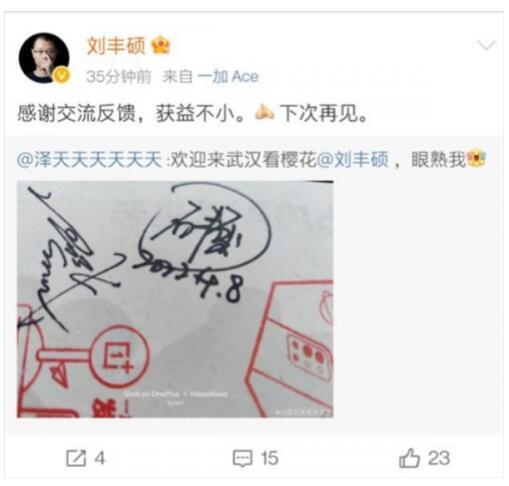Viewport: 509px width, 486px height.
Task: Click the 35分钟前 timestamp
Action: [x=118, y=77]
